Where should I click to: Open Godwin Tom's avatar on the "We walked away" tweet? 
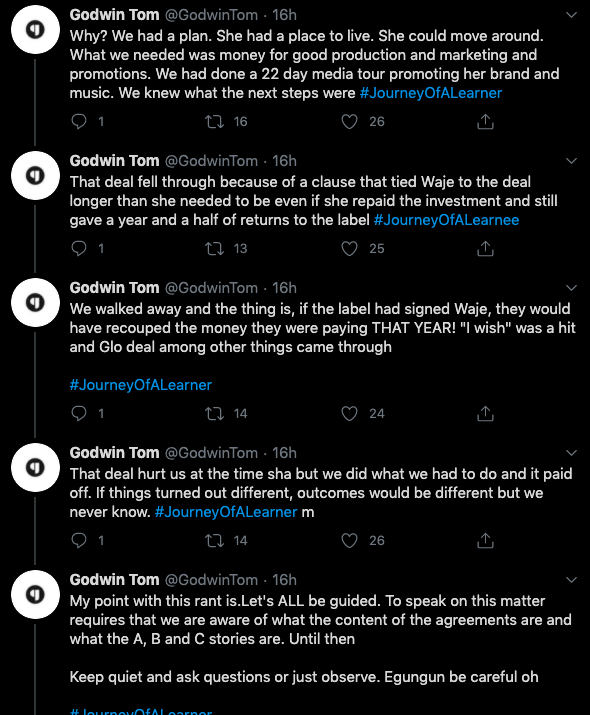[x=36, y=302]
